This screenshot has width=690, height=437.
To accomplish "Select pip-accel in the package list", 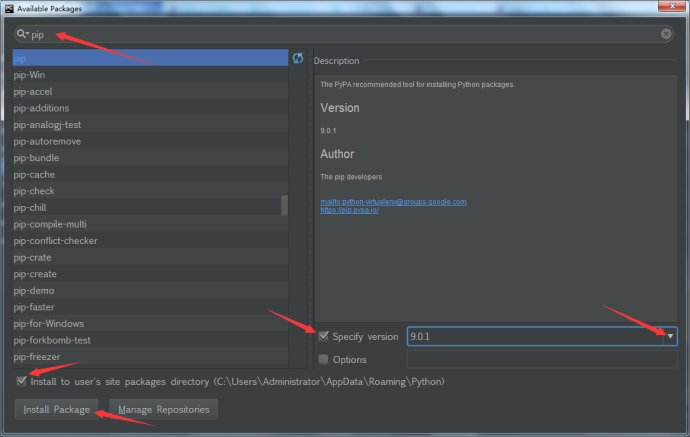I will tap(150, 92).
